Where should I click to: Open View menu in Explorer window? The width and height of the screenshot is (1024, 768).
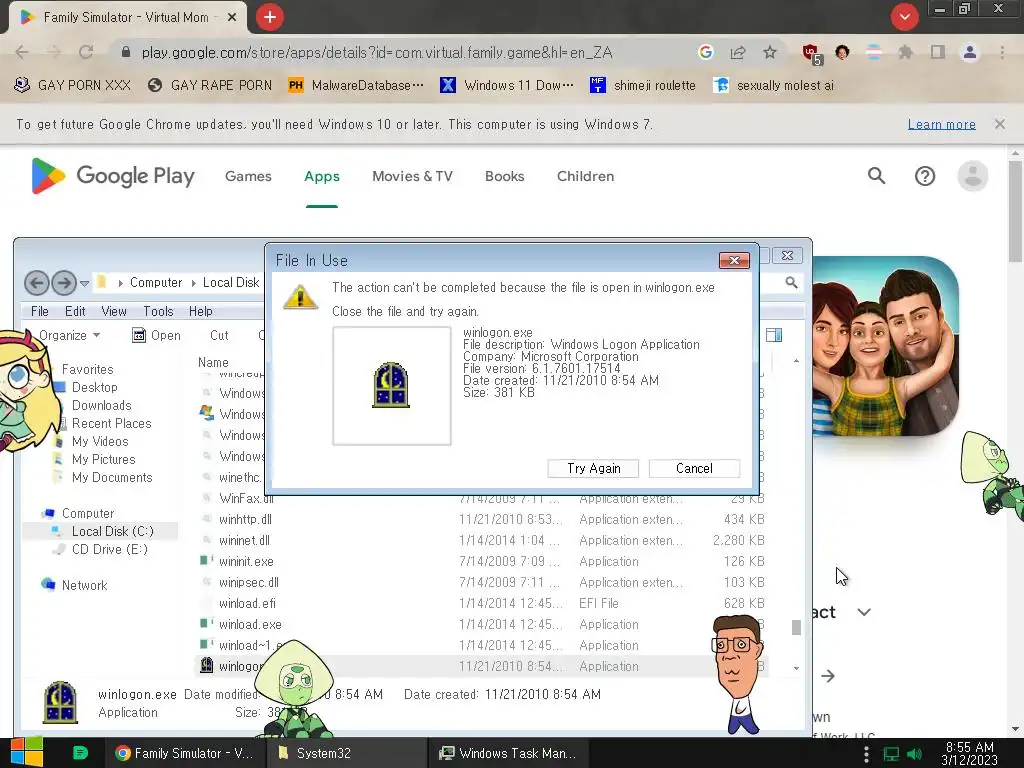[x=114, y=312]
